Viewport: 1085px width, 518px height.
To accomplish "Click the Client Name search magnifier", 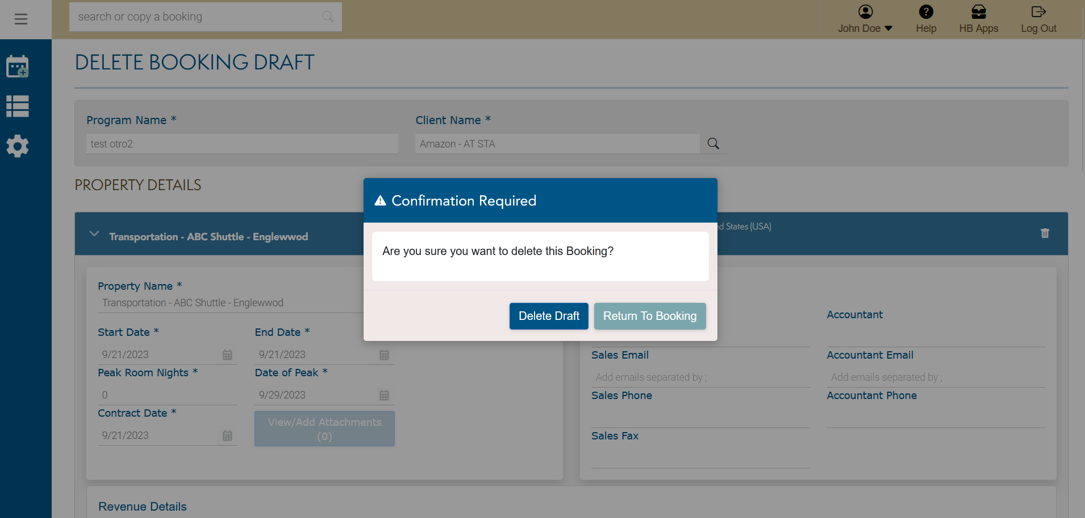I will coord(713,144).
